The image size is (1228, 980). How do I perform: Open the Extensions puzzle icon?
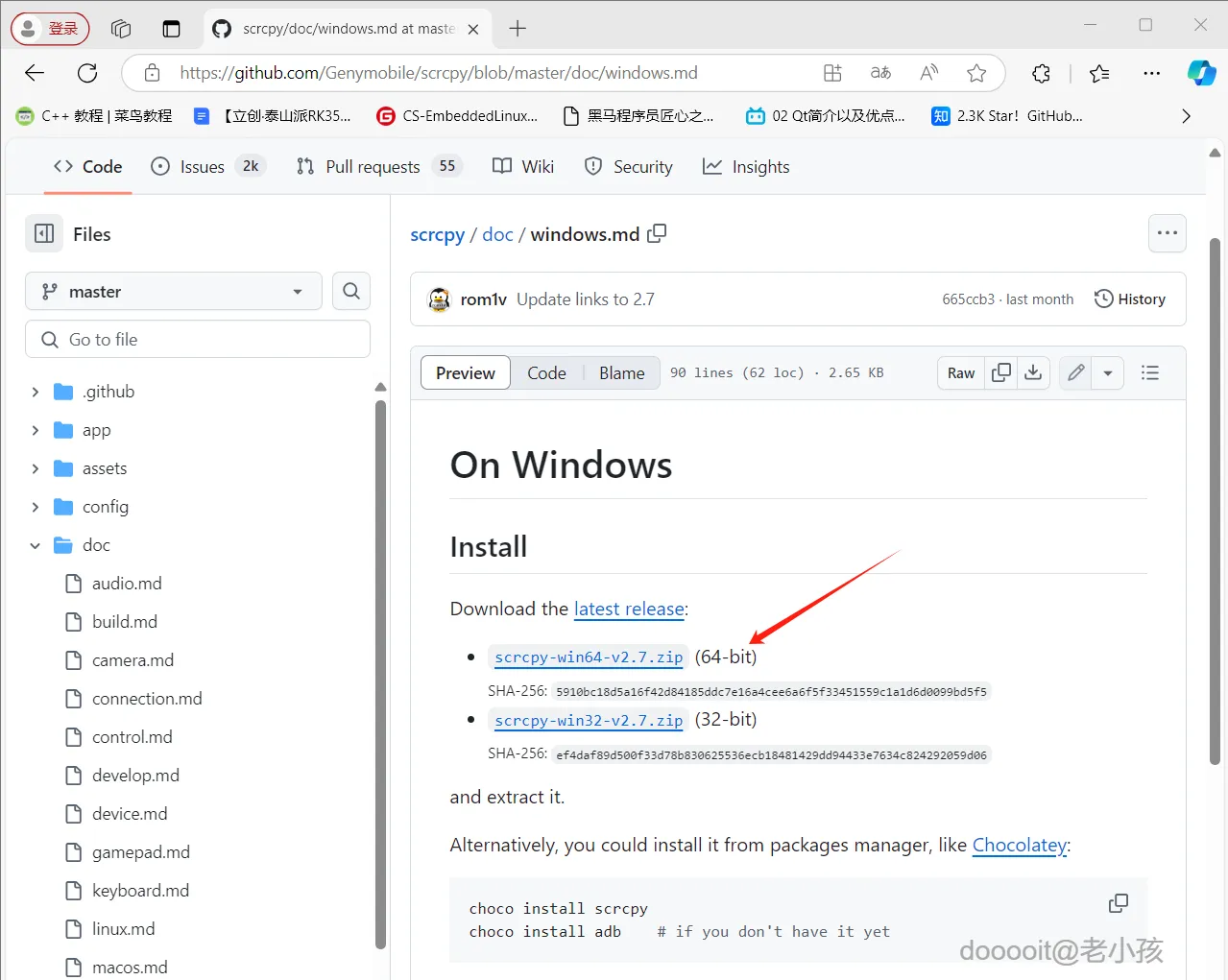pyautogui.click(x=1041, y=73)
